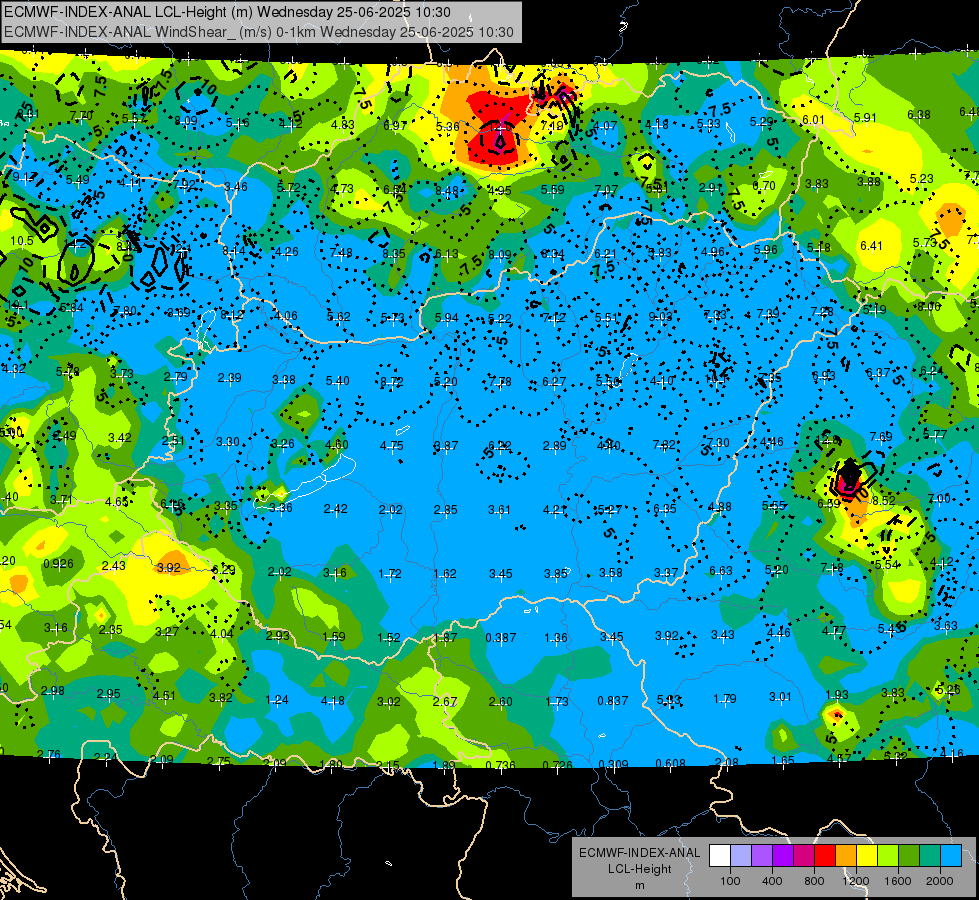The image size is (979, 900).
Task: Click the wind shear value 0.726
Action: click(x=557, y=765)
